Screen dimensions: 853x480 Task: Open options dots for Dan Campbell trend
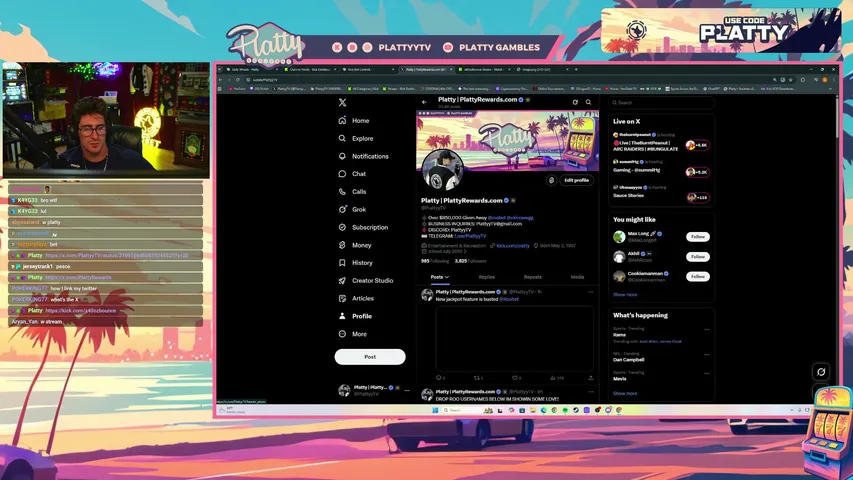coord(707,354)
